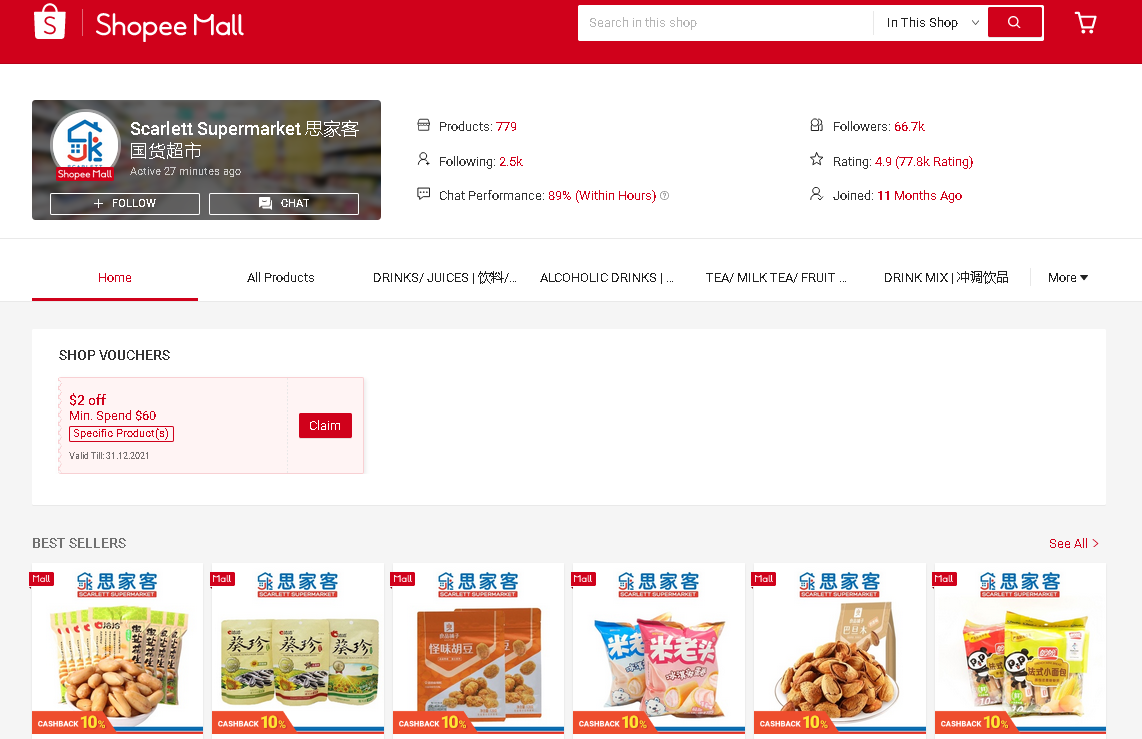Image resolution: width=1142 pixels, height=739 pixels.
Task: Follow the Scarlett Supermarket shop
Action: 125,203
